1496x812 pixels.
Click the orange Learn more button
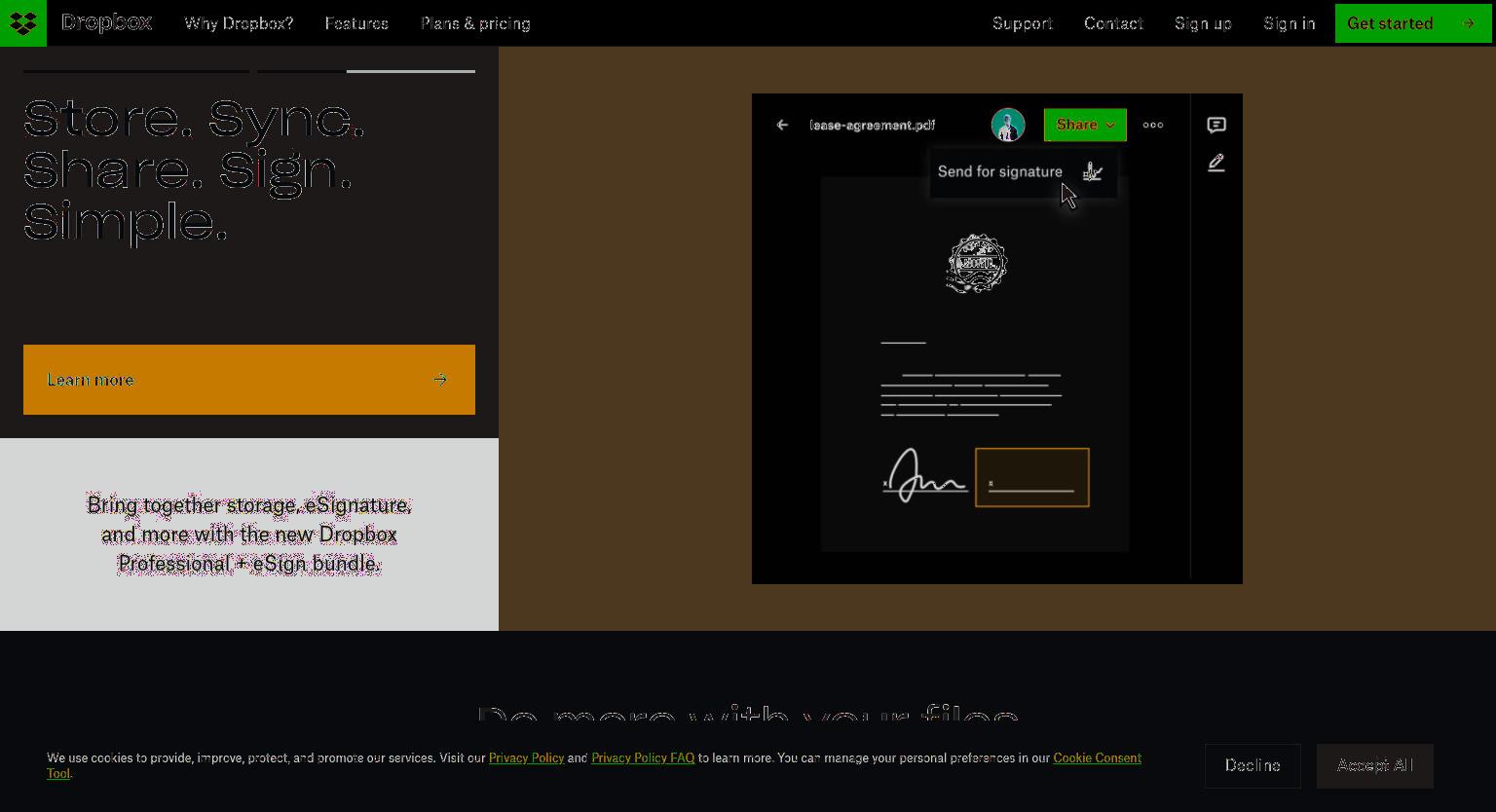click(249, 380)
